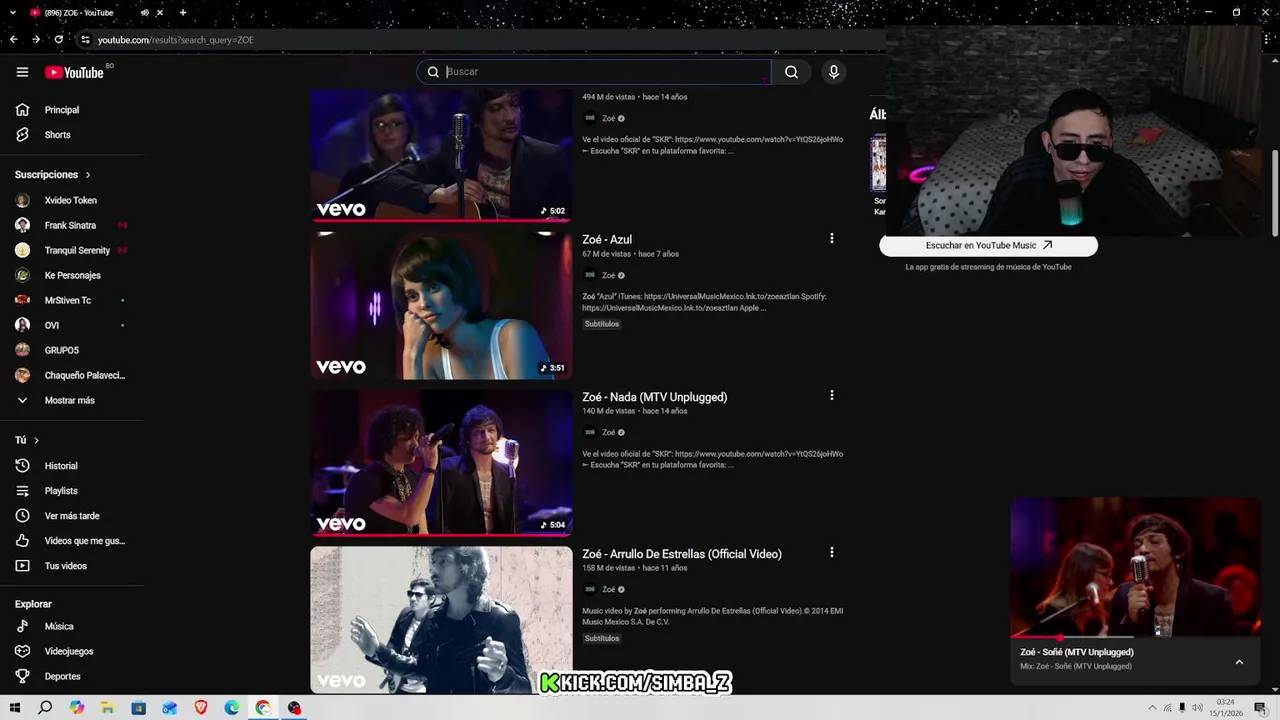Click the page vertical scrollbar
The height and width of the screenshot is (720, 1280).
(x=1274, y=193)
